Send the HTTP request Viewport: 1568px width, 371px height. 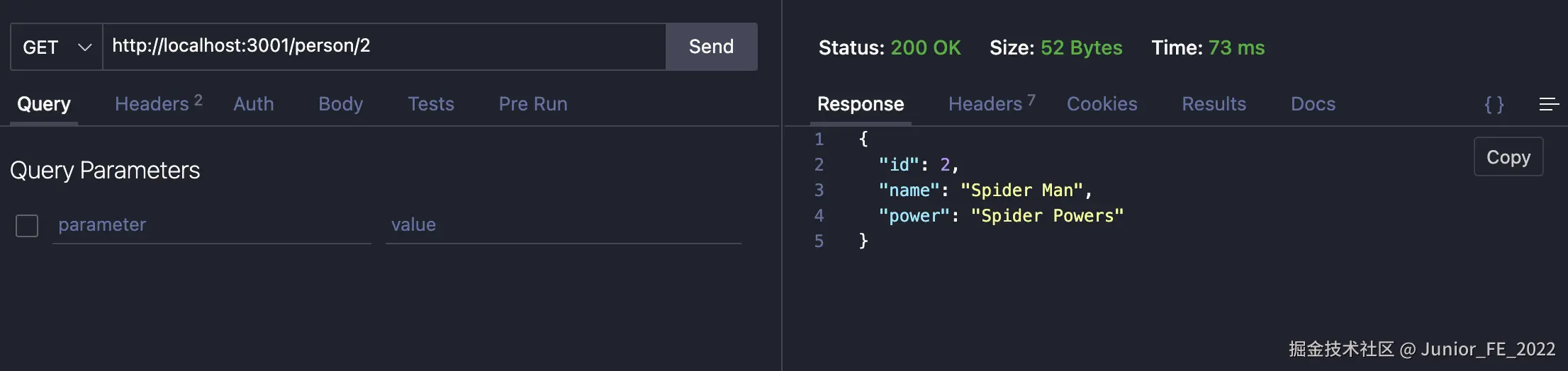(711, 47)
